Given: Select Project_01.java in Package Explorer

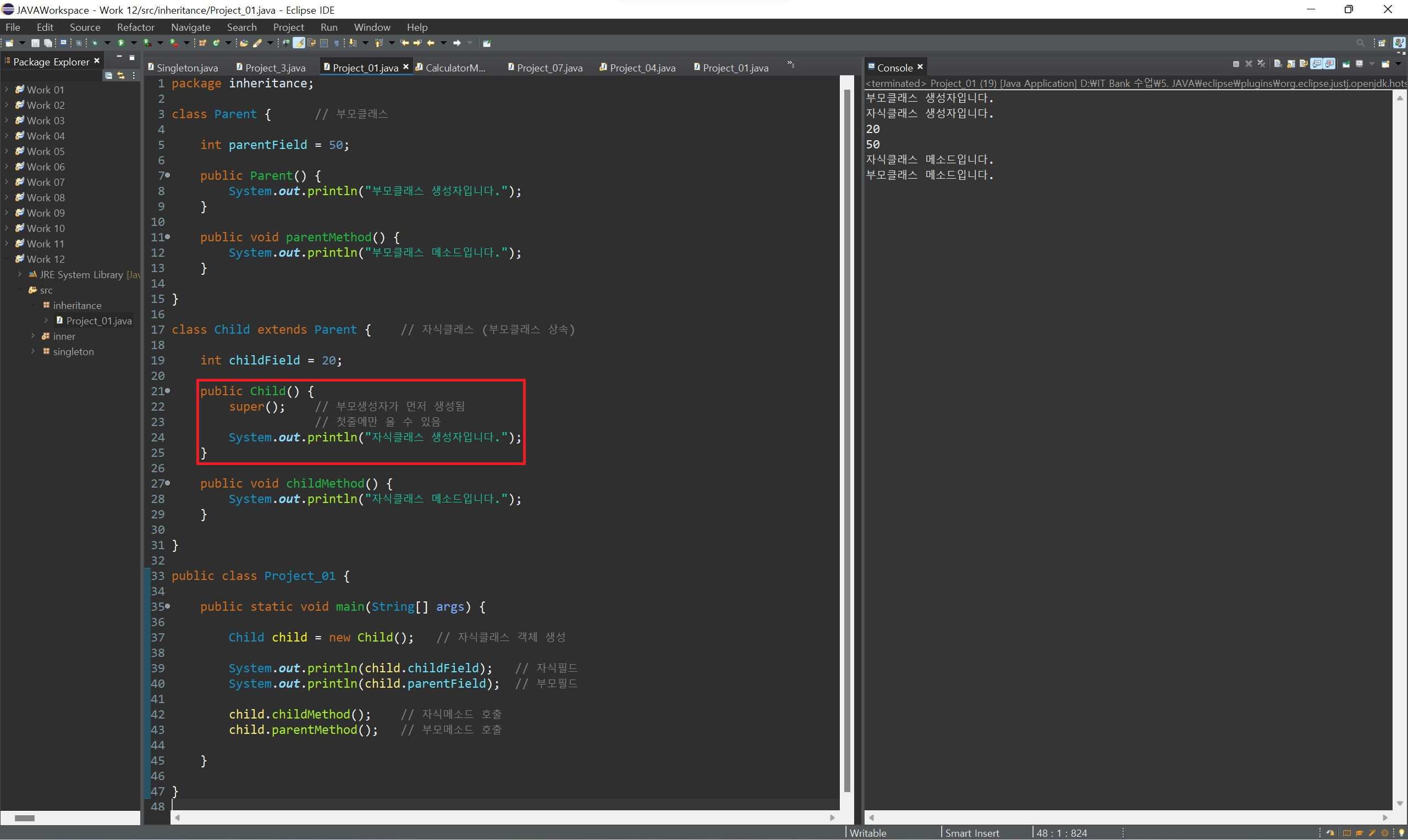Looking at the screenshot, I should (x=98, y=321).
